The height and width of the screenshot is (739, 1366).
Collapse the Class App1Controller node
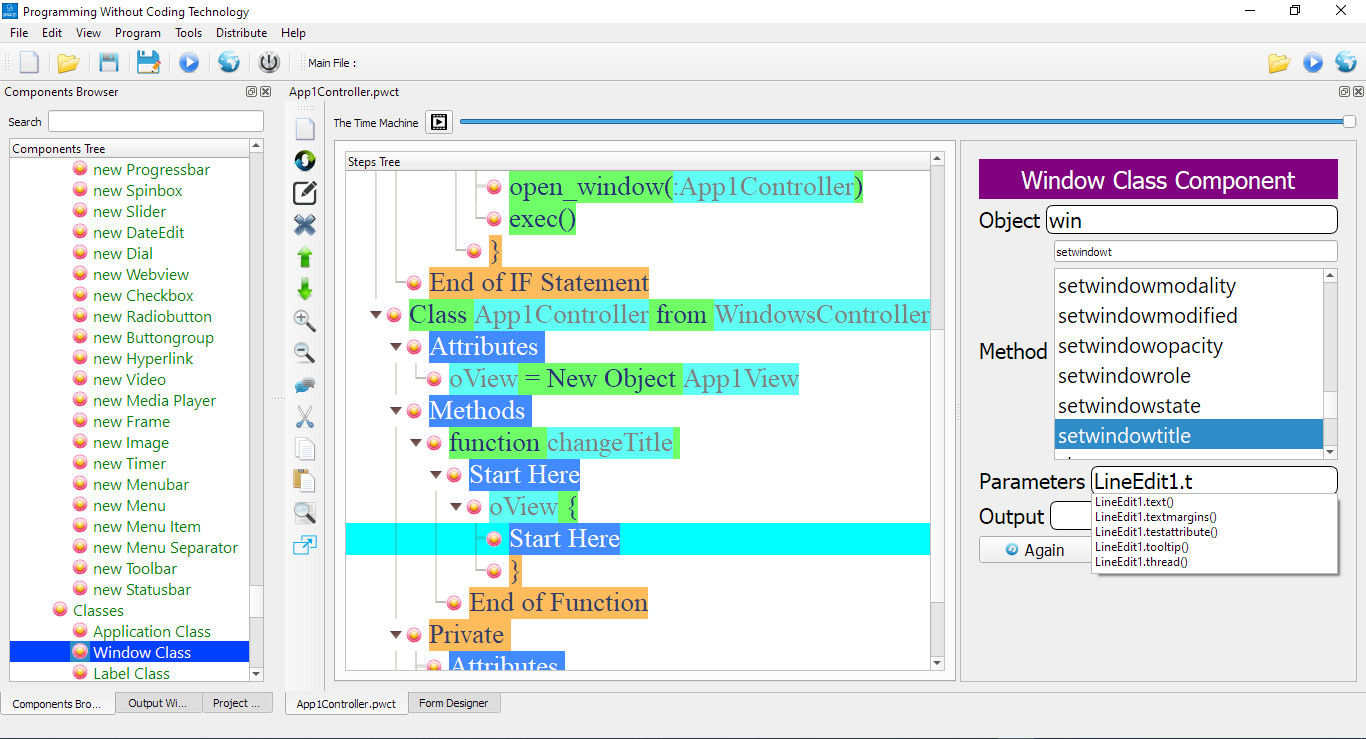tap(375, 314)
